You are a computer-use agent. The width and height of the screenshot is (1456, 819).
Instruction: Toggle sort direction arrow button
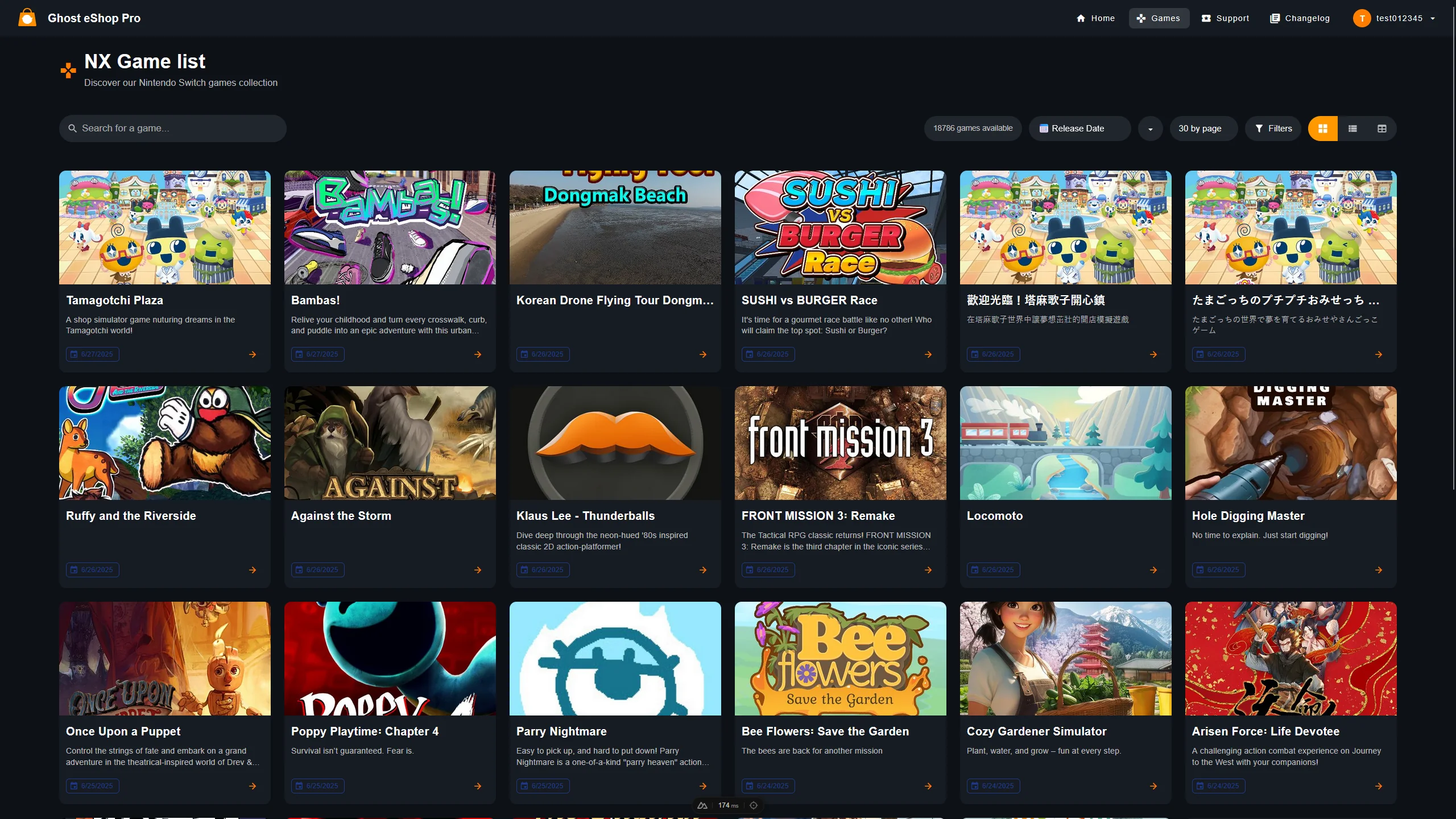click(1150, 129)
